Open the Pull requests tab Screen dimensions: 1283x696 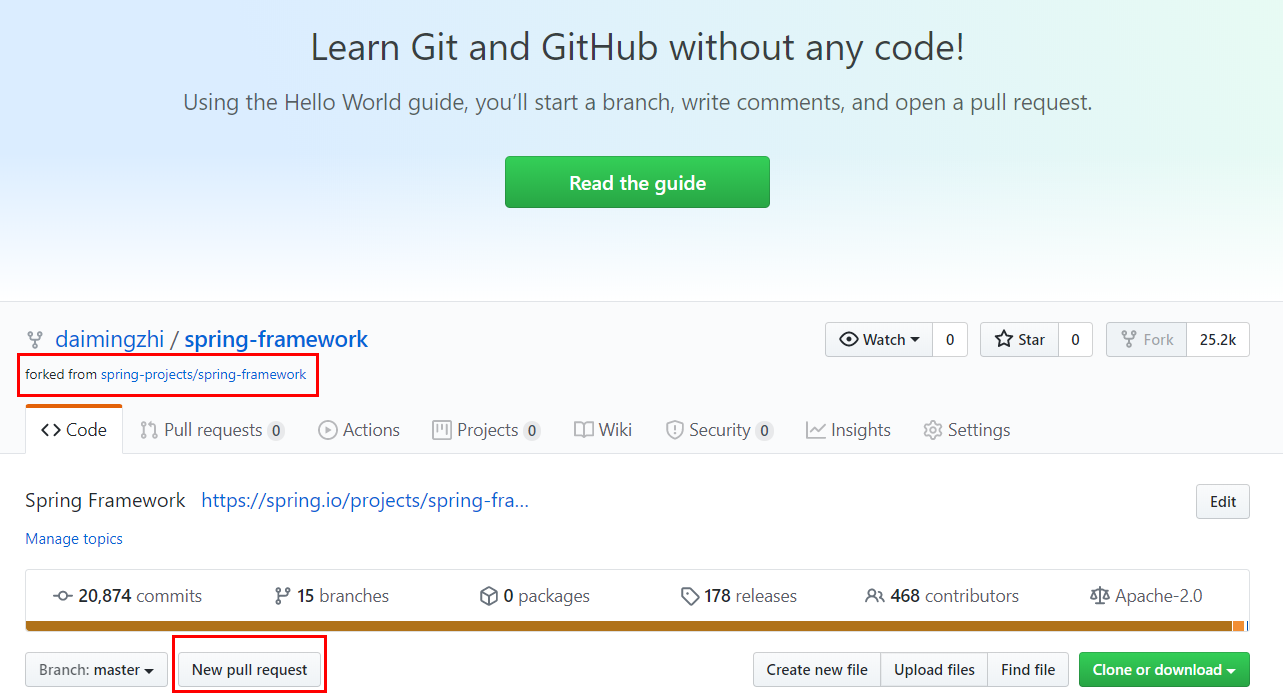click(x=212, y=430)
